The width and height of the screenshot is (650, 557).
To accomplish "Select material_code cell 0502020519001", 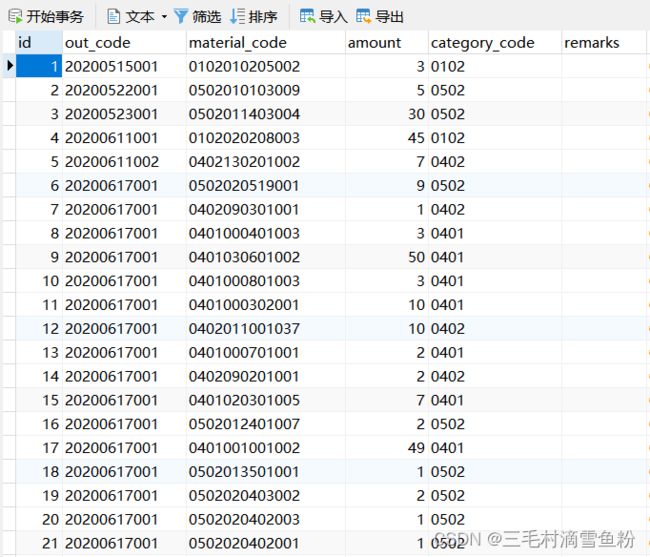I will (x=266, y=185).
